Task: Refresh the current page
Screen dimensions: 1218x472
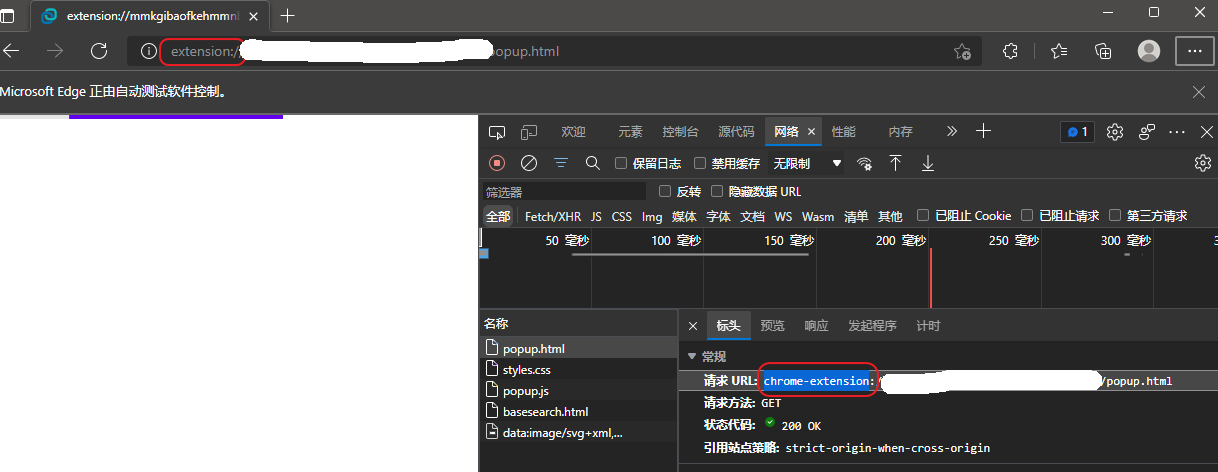Action: click(99, 51)
